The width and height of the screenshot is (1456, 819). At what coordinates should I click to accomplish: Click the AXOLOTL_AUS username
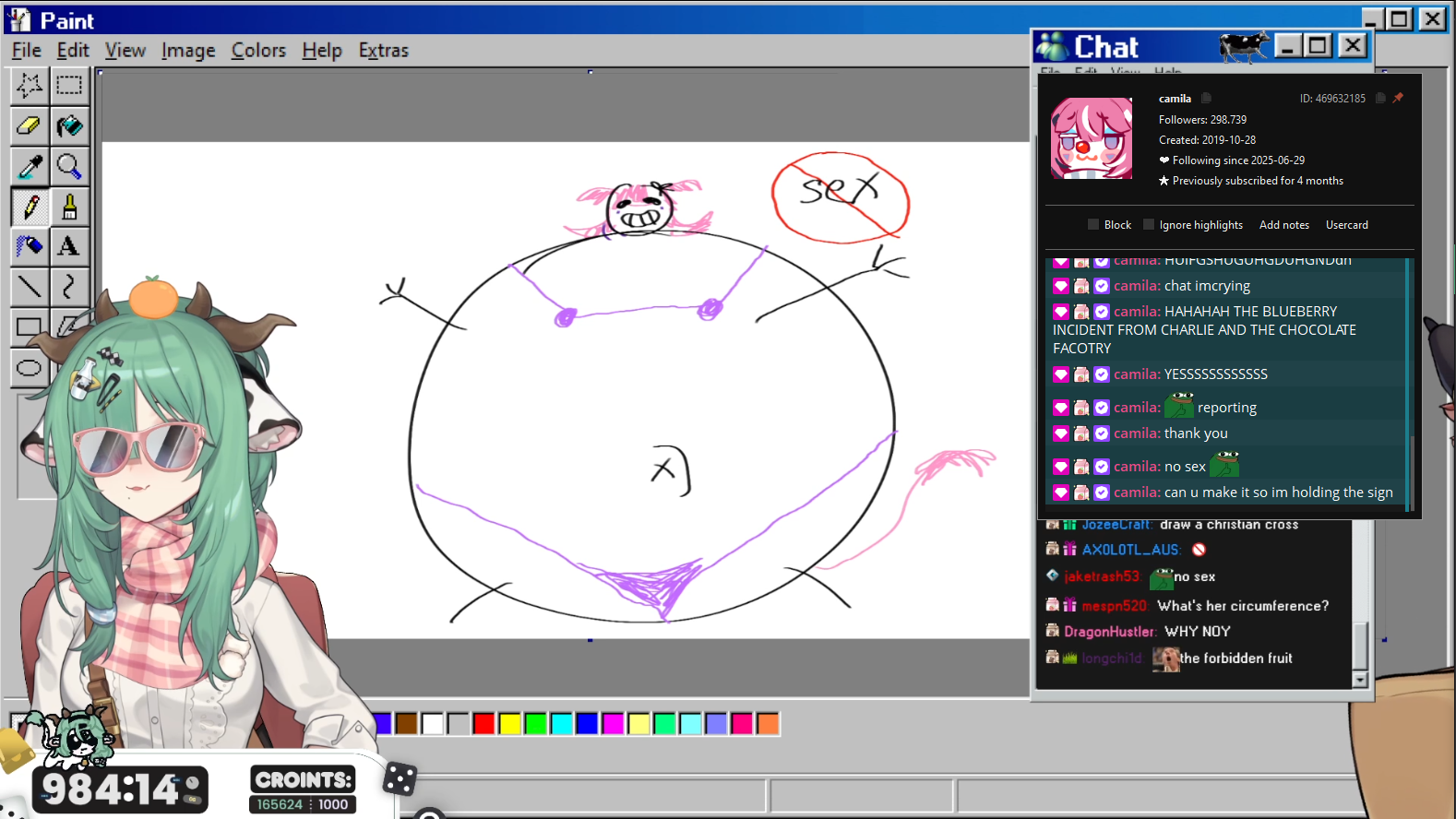click(x=1131, y=550)
